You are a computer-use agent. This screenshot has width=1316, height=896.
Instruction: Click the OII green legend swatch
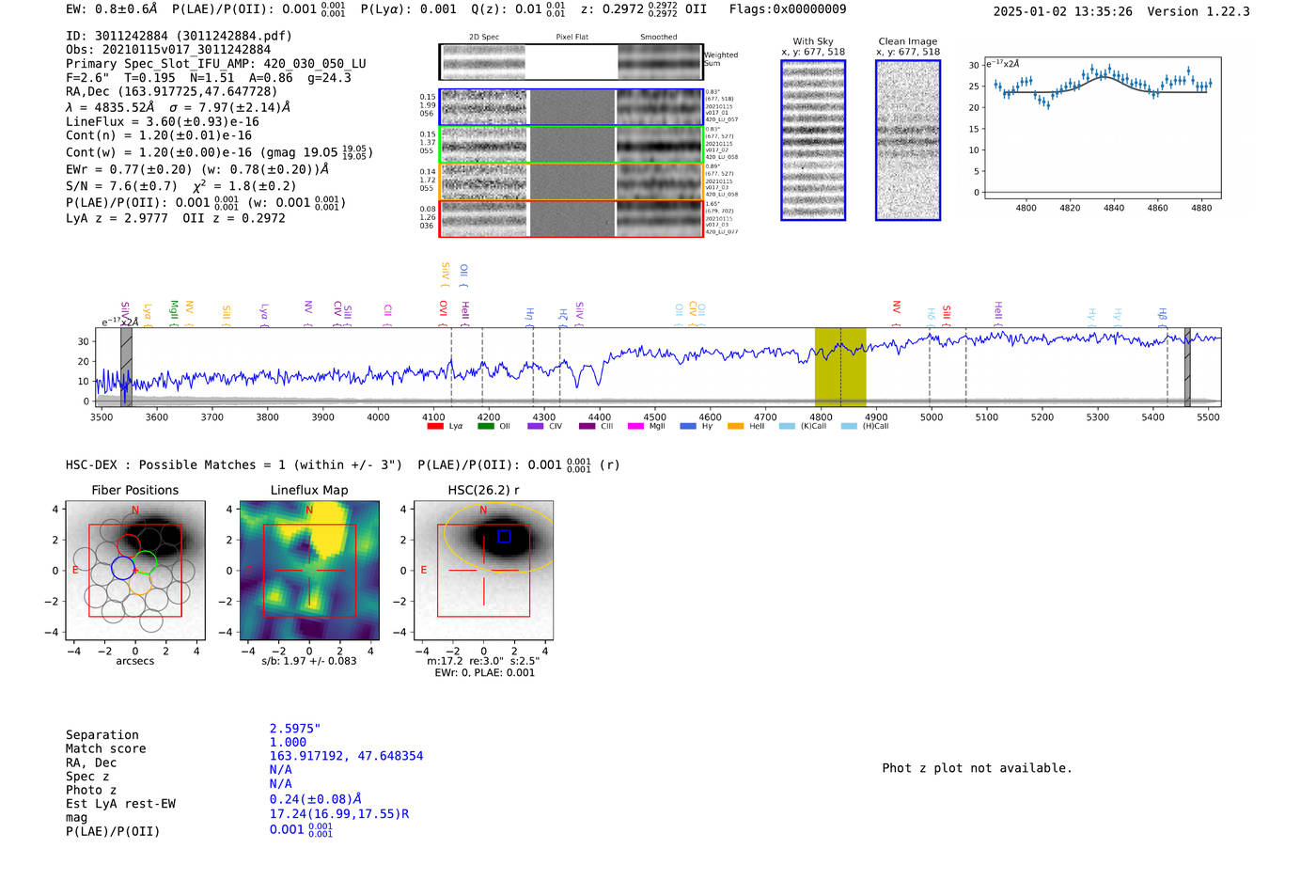point(485,426)
